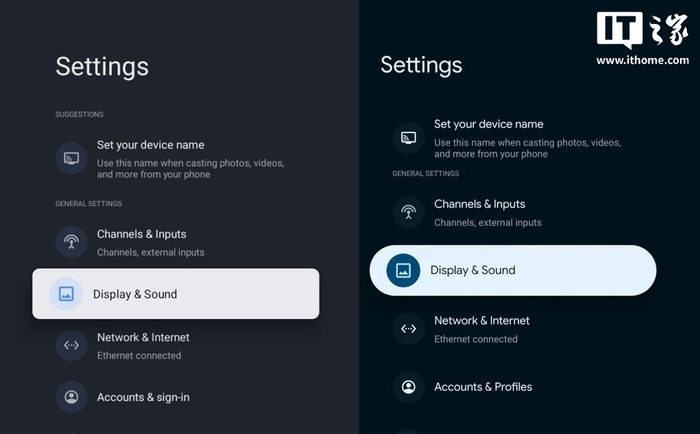Open Accounts & sign-in settings

[143, 397]
